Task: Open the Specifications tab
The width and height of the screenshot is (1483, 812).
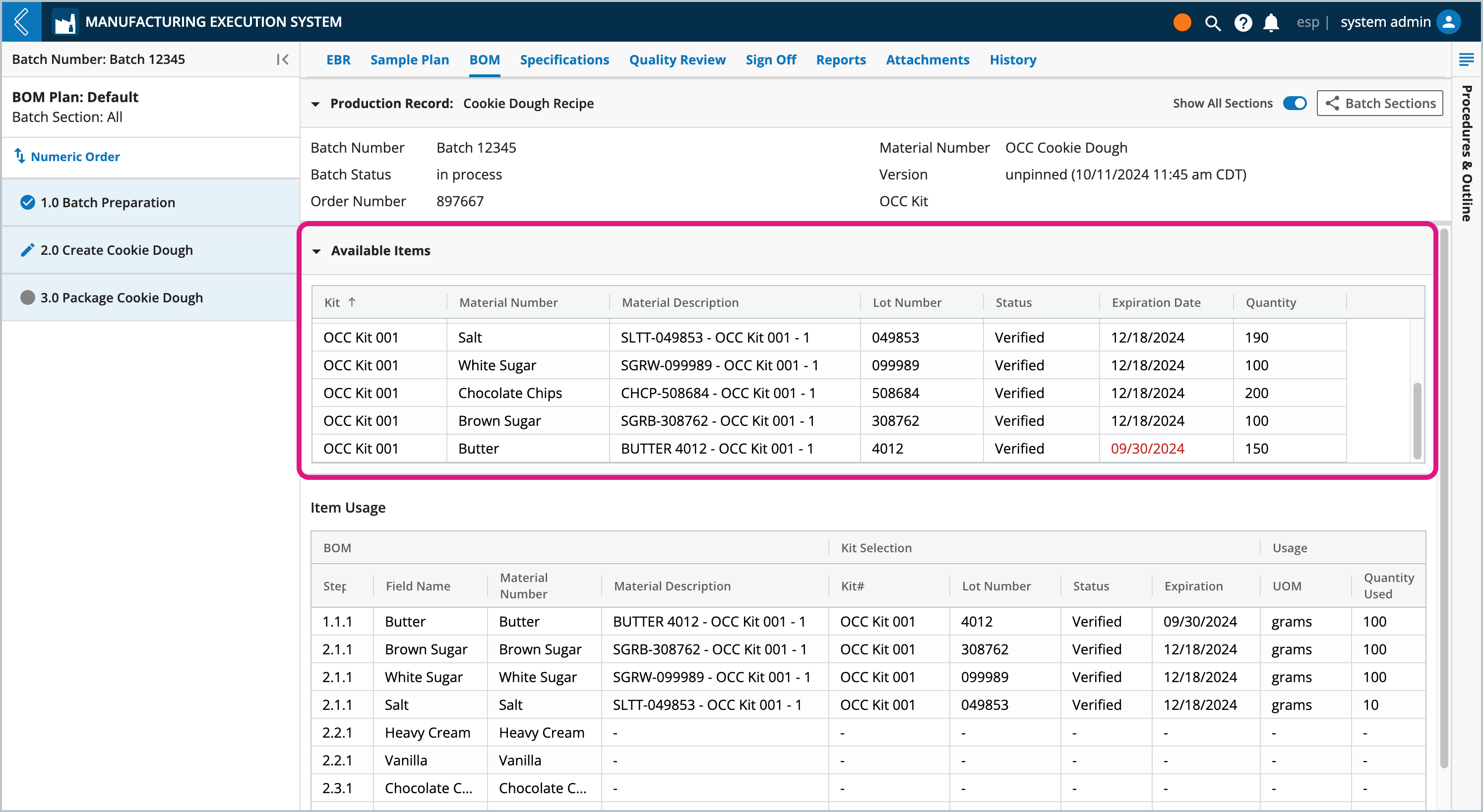Action: 564,59
